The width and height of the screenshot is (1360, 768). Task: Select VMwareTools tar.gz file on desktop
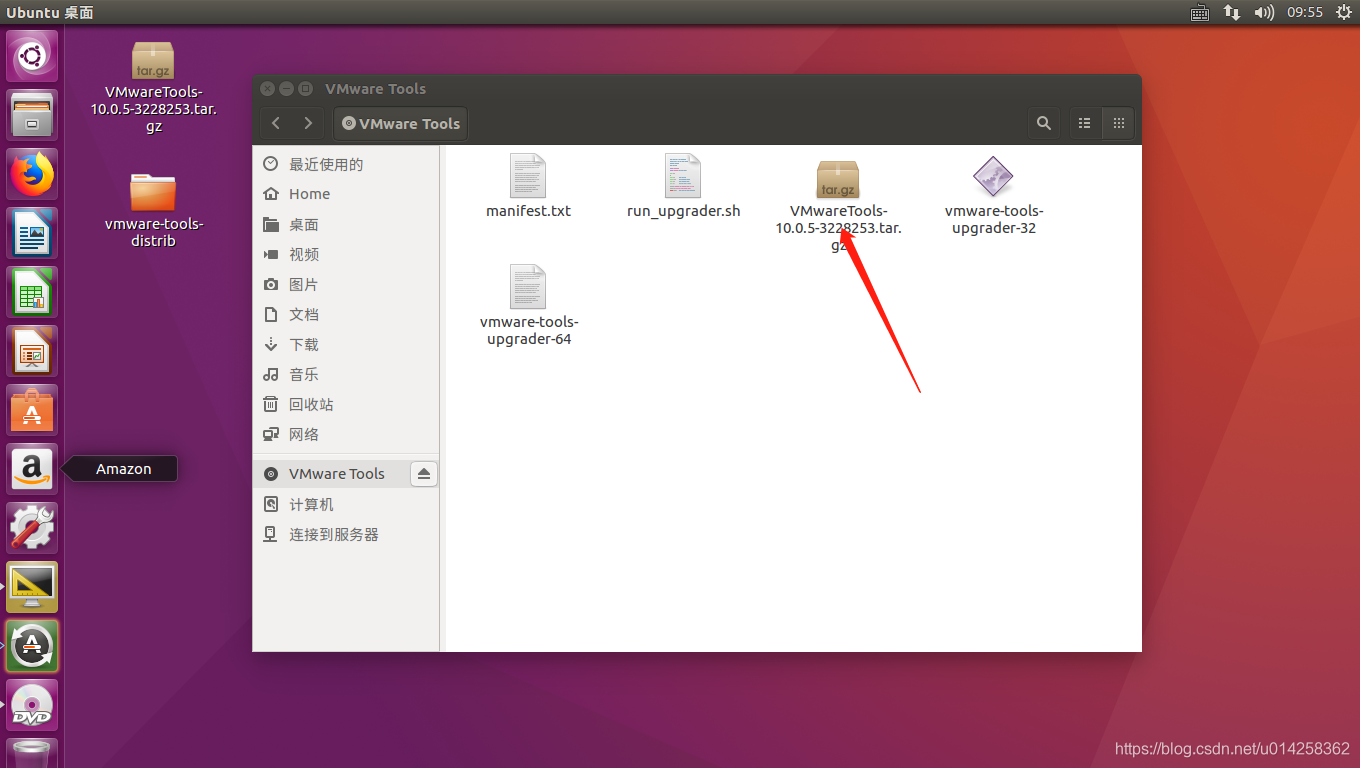pos(153,87)
